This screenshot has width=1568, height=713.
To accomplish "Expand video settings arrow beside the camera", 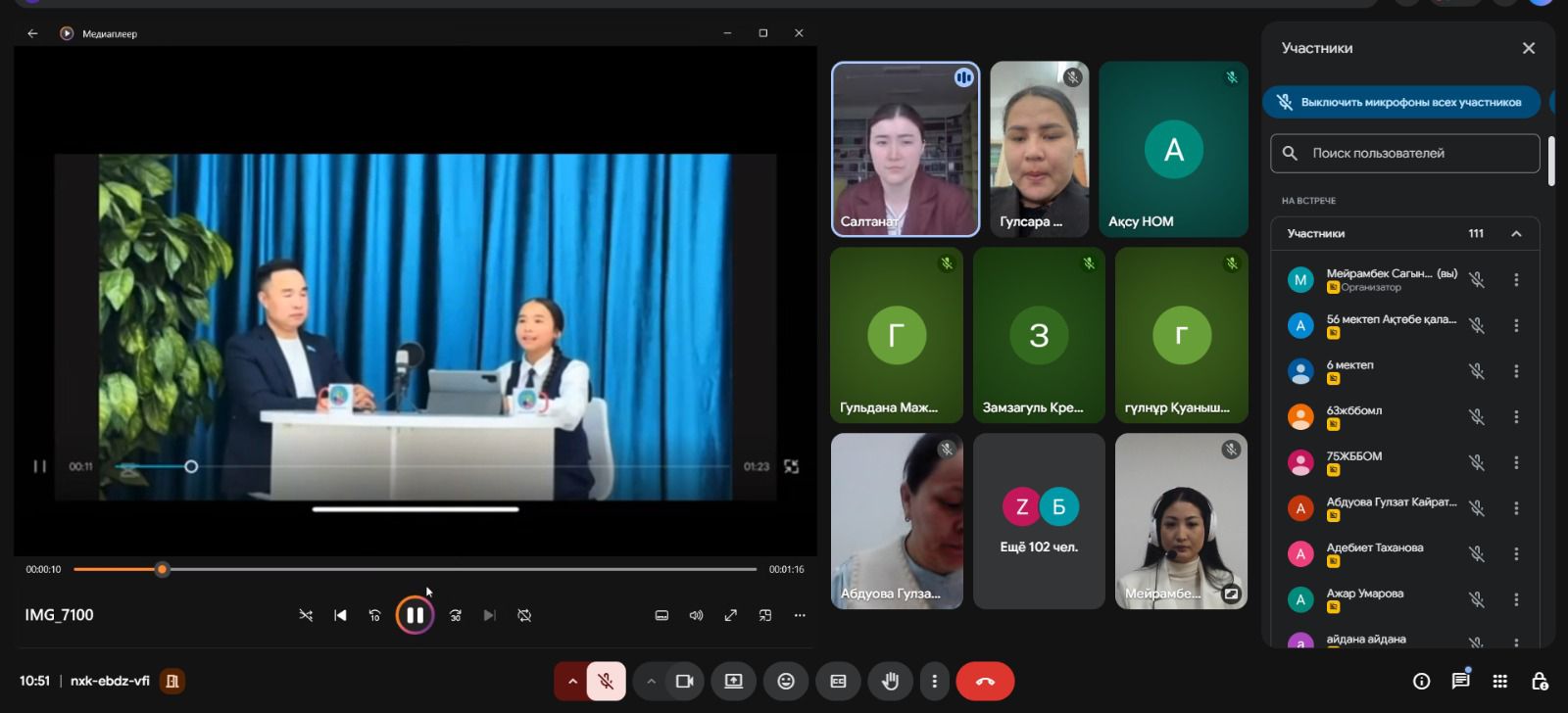I will [651, 681].
